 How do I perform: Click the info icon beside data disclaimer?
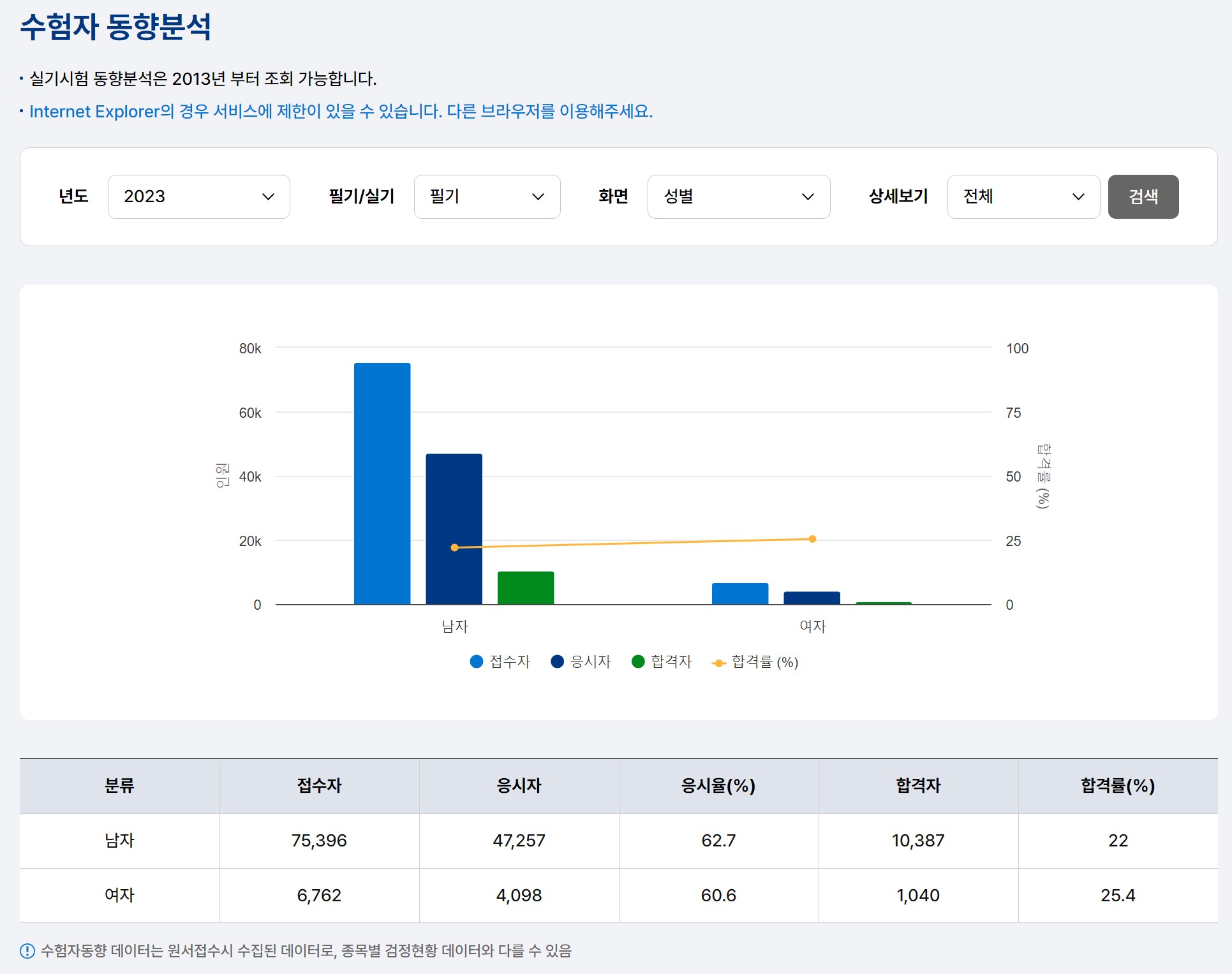27,951
